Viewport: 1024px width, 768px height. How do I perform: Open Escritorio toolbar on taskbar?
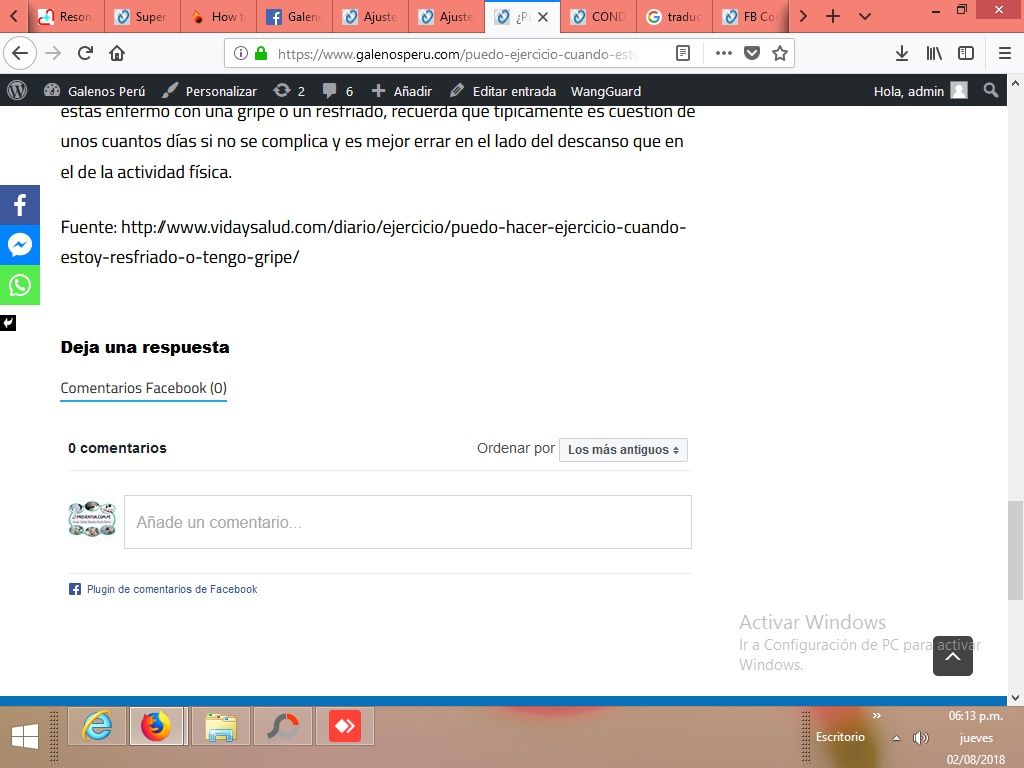pos(840,737)
